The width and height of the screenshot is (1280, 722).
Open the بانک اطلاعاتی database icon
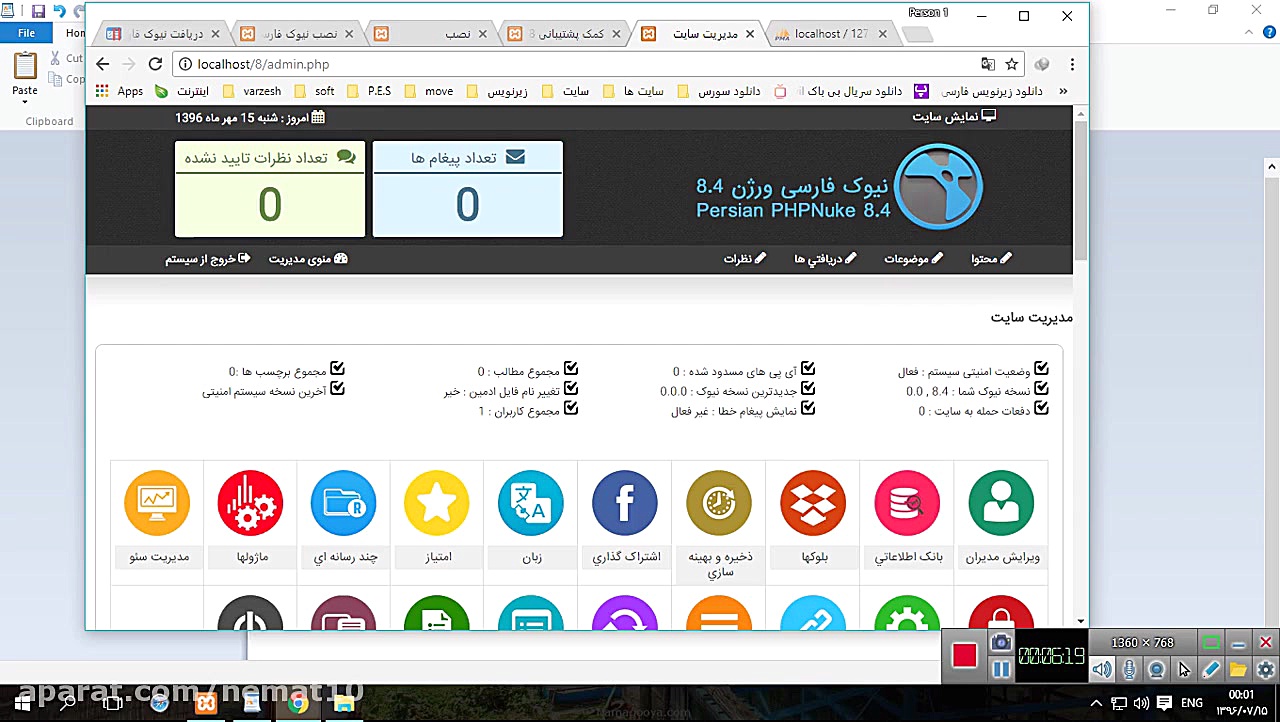[907, 503]
